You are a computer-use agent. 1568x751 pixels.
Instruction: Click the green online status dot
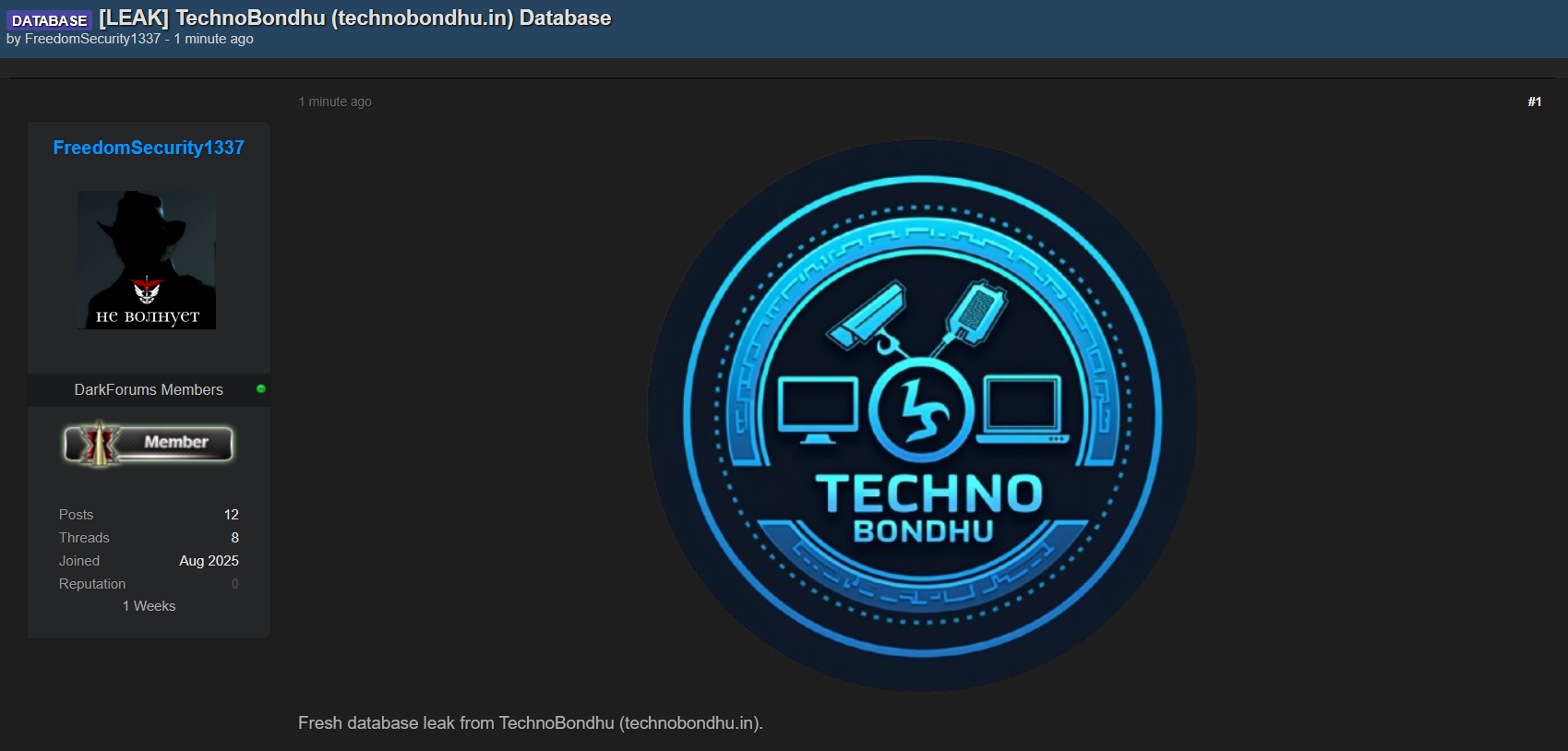(261, 389)
